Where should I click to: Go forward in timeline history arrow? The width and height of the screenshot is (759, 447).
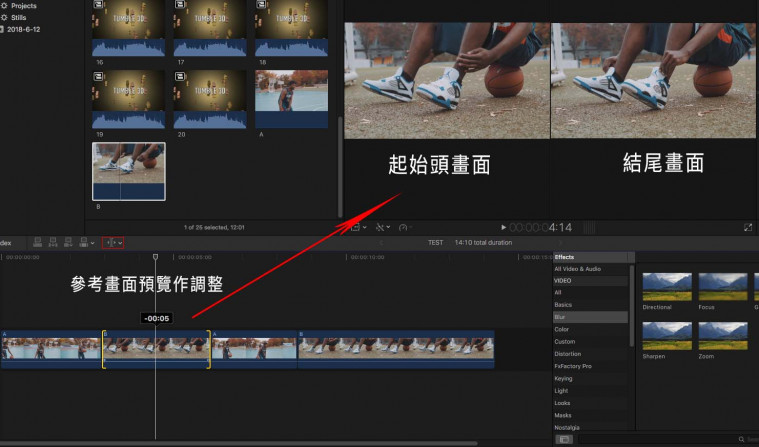pyautogui.click(x=561, y=243)
